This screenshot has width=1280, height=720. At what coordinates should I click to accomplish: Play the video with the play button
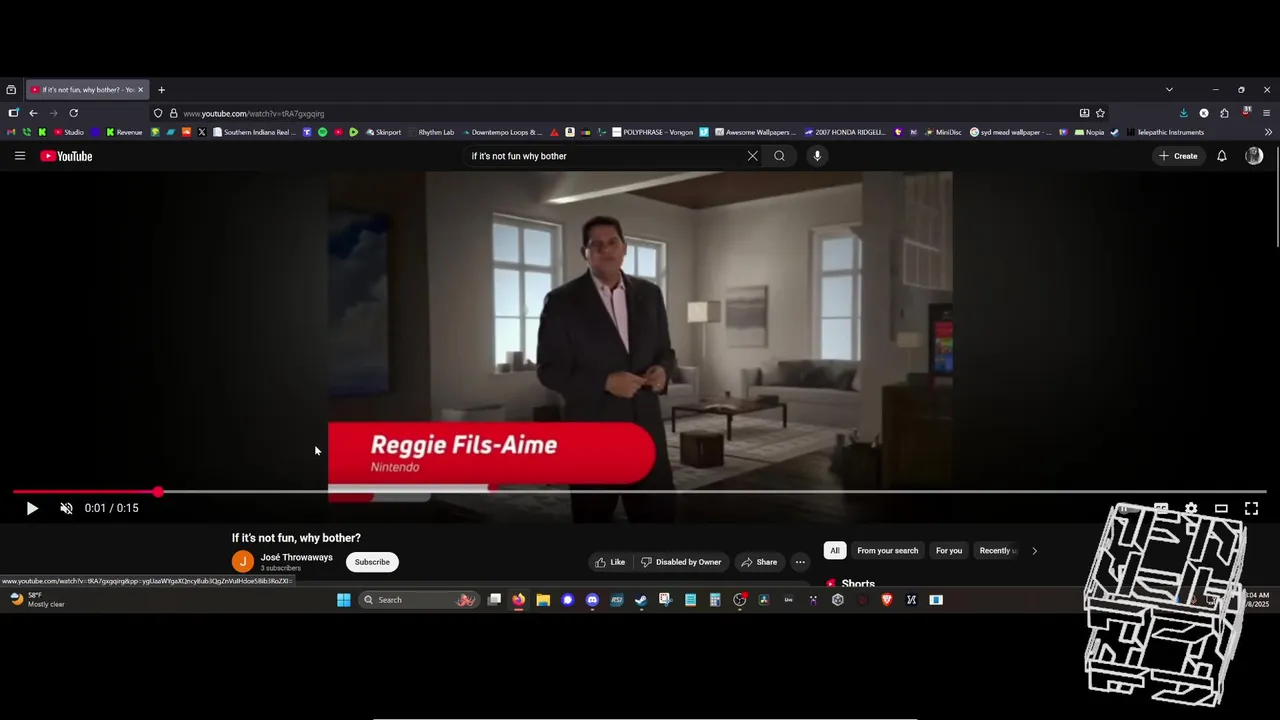pyautogui.click(x=31, y=508)
